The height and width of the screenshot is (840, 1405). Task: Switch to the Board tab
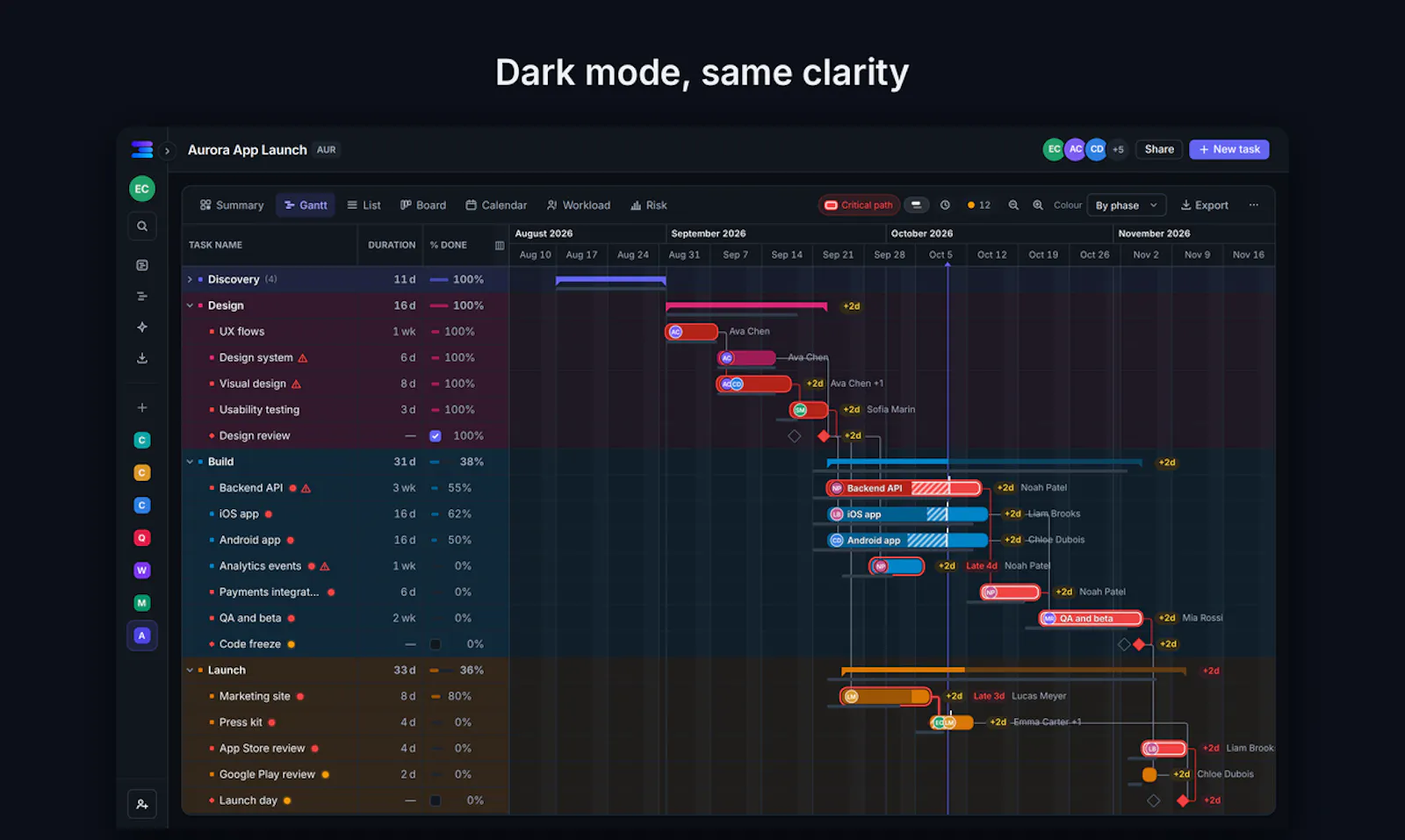423,205
